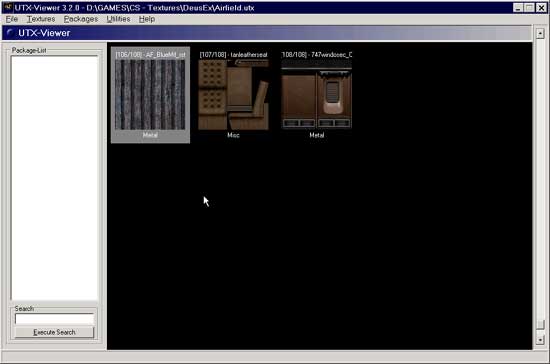Minimize the UTX-Viewer window
Screen dimensions: 550x364
pos(518,7)
